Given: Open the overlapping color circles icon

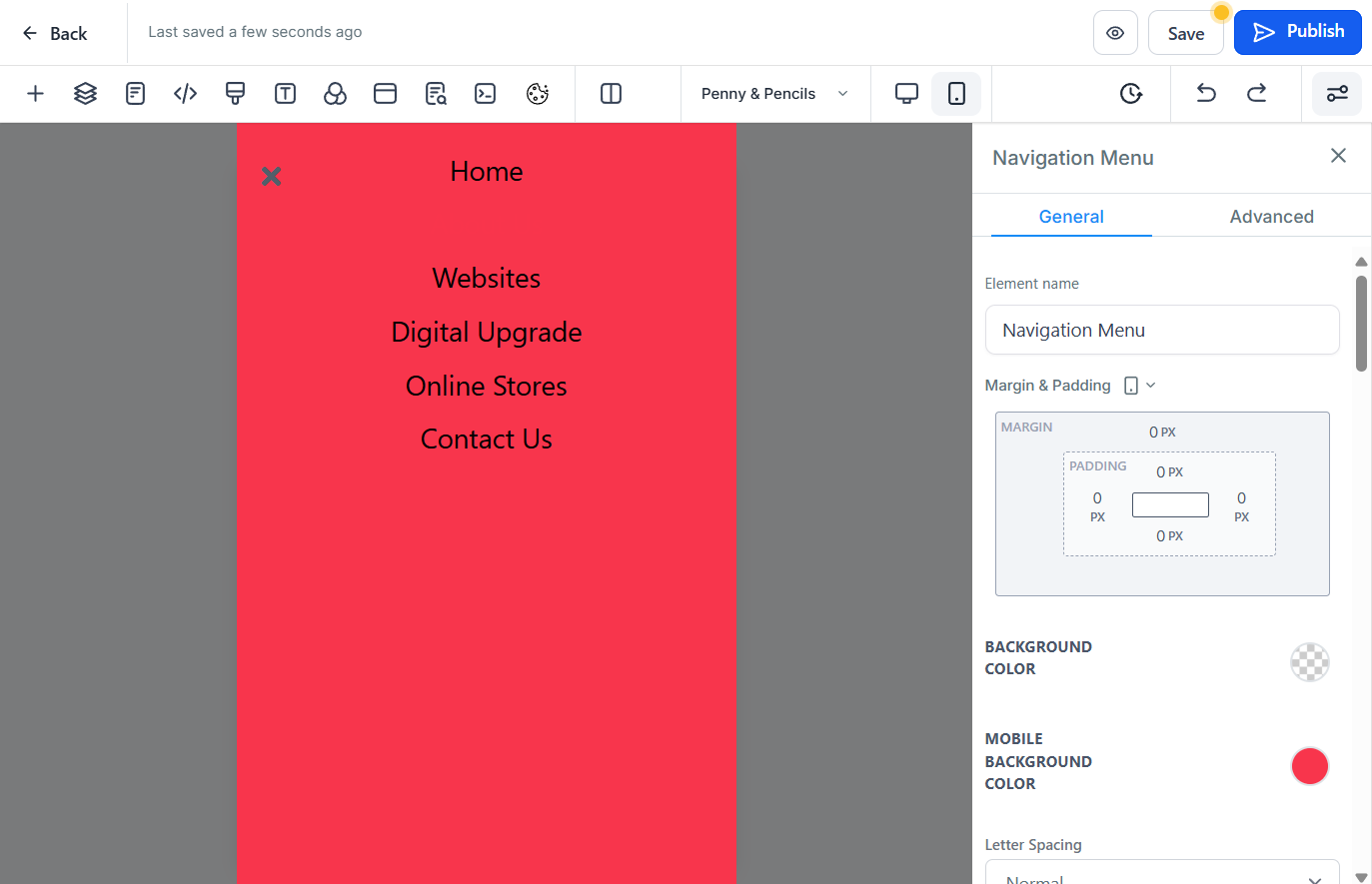Looking at the screenshot, I should coord(335,94).
